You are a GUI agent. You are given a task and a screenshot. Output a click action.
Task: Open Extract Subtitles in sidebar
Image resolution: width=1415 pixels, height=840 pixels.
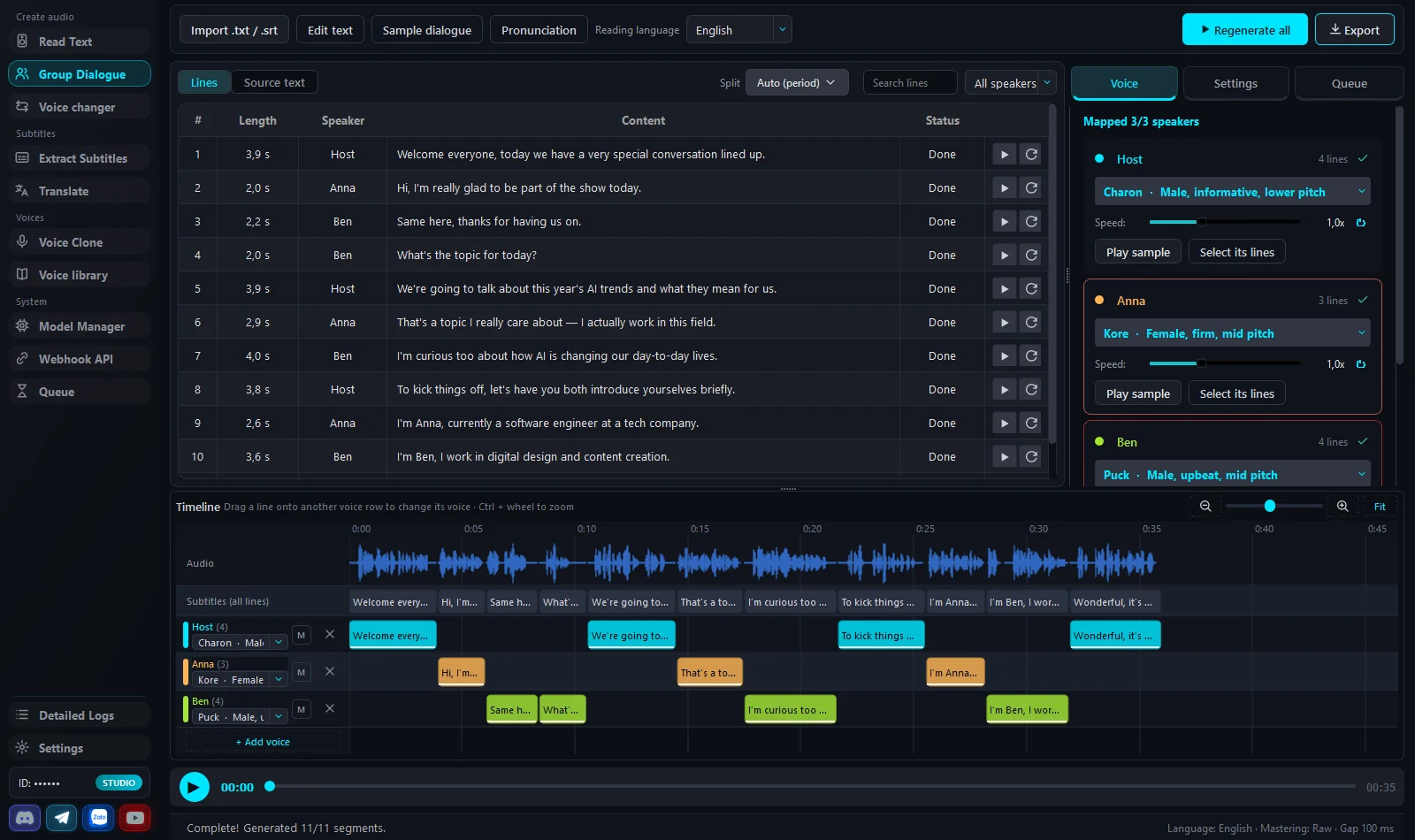click(80, 158)
